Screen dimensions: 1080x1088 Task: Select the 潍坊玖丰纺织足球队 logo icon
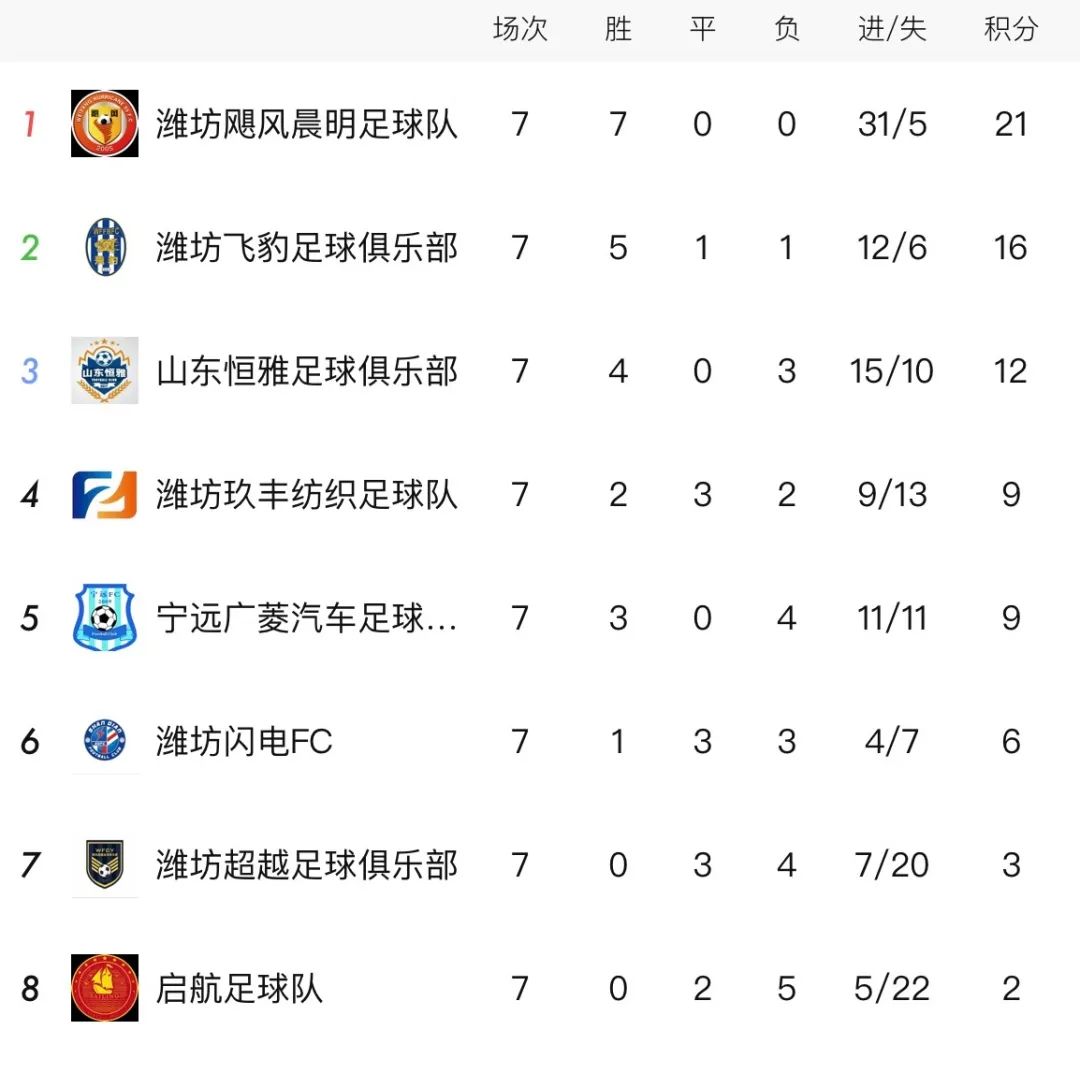[x=105, y=494]
